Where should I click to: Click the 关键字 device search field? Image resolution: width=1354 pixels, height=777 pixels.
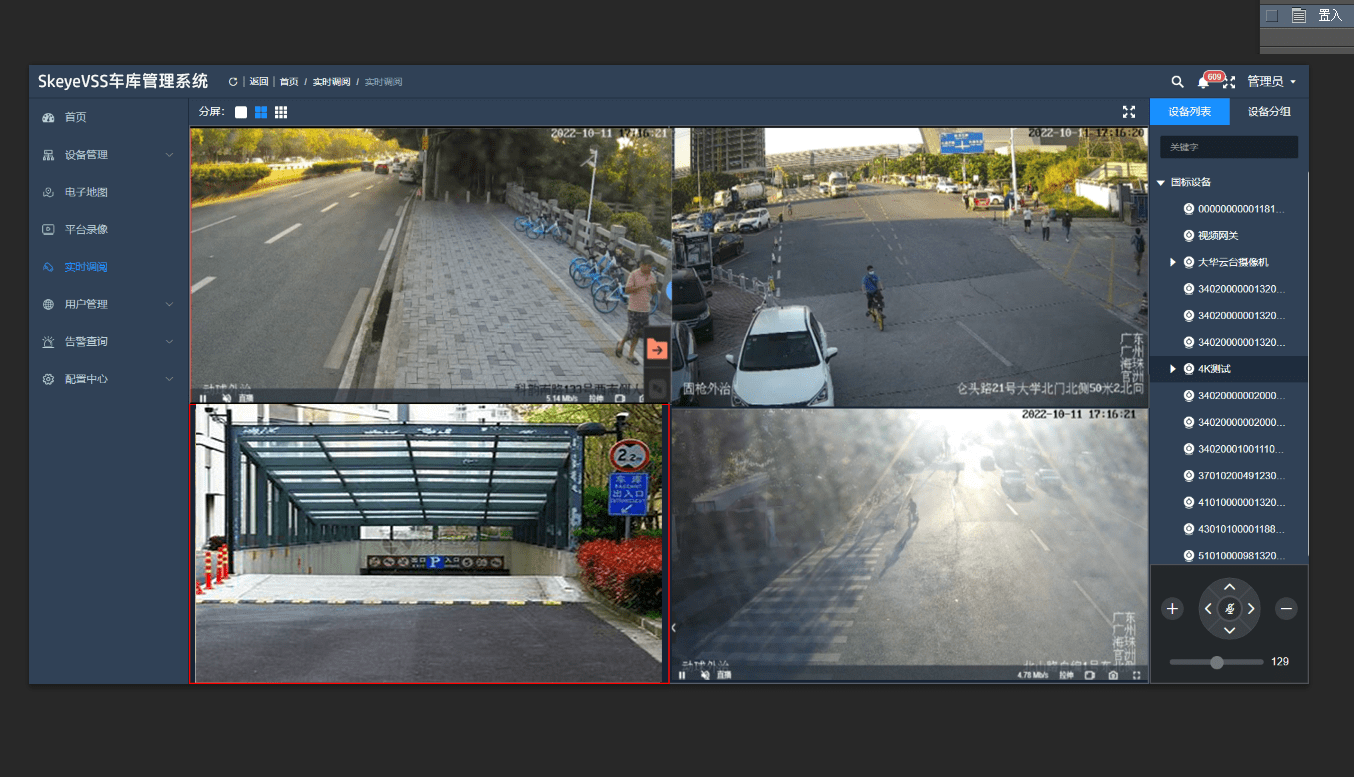(x=1229, y=147)
